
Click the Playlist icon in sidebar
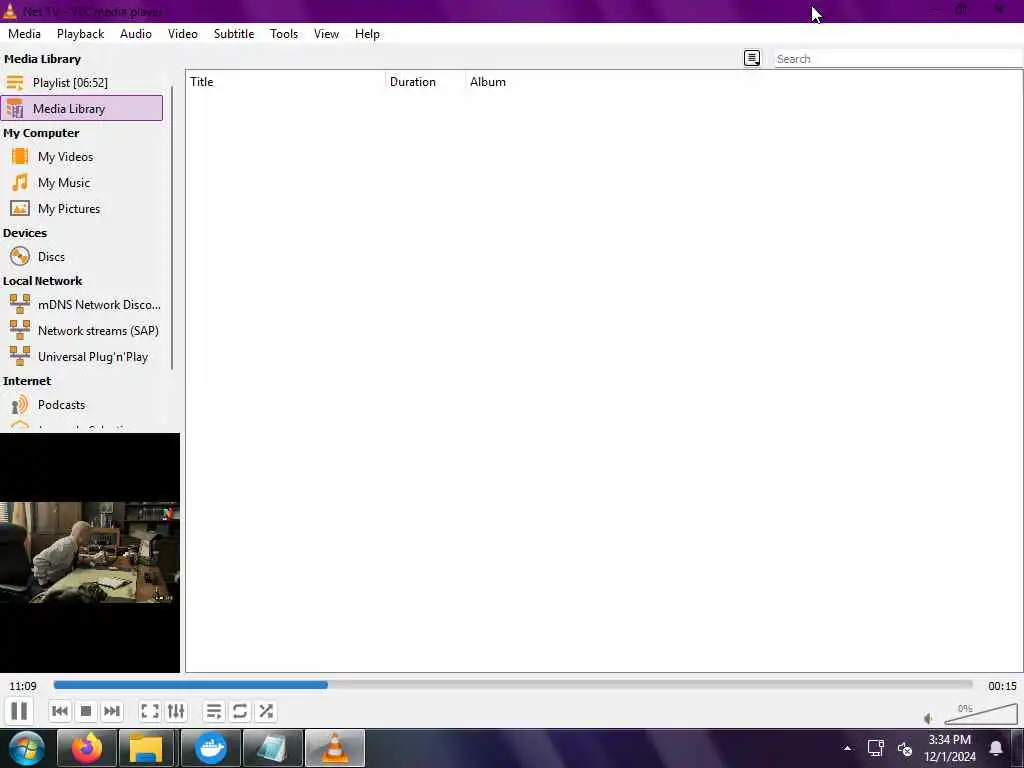coord(14,82)
